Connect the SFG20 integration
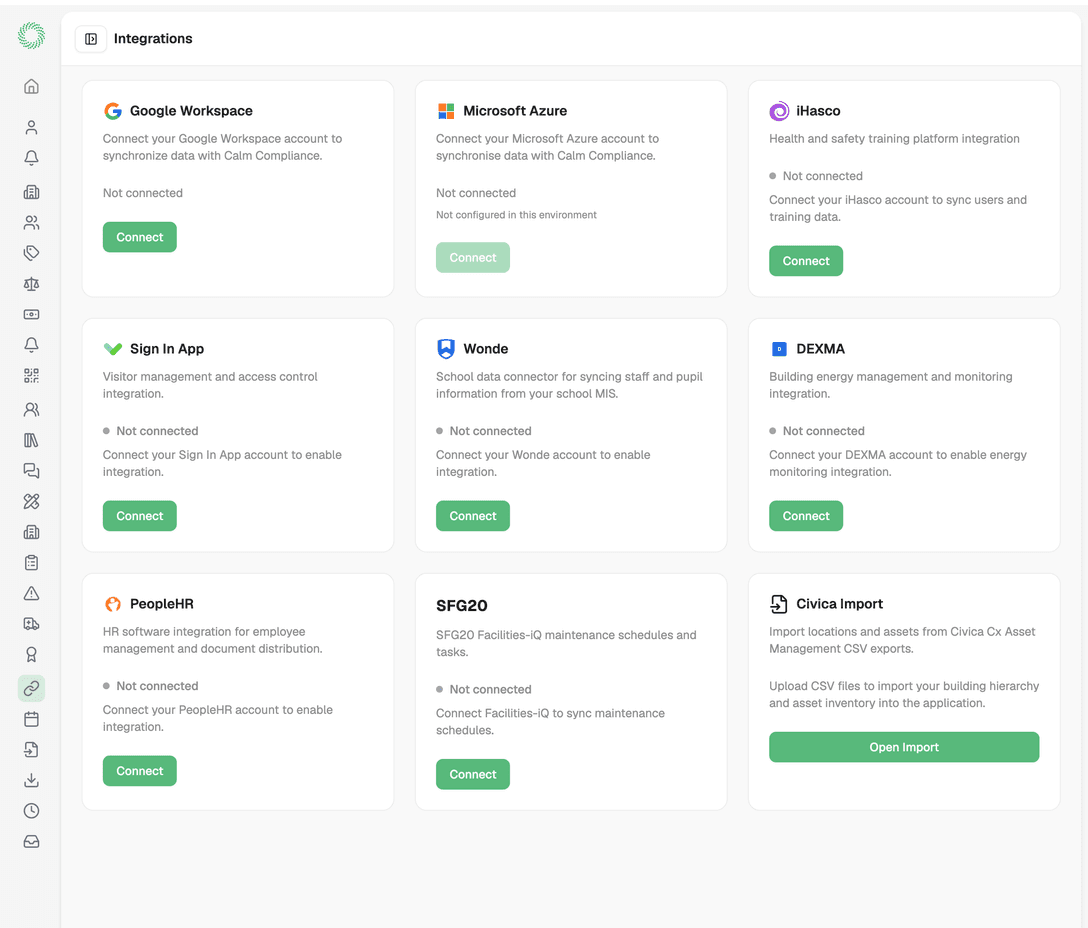This screenshot has height=928, width=1088. [473, 775]
